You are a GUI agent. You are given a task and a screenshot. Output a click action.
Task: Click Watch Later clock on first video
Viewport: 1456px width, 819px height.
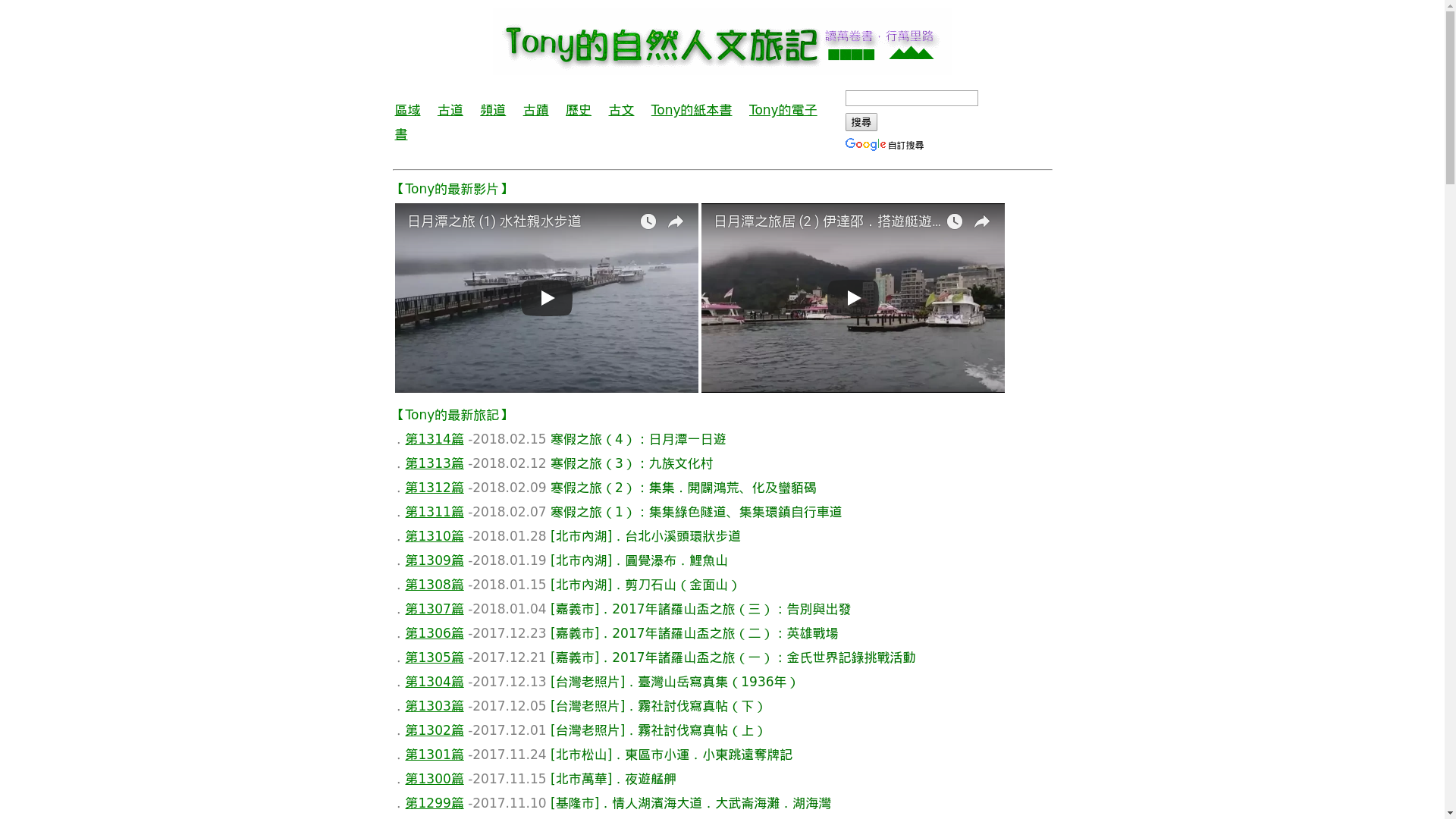point(648,221)
